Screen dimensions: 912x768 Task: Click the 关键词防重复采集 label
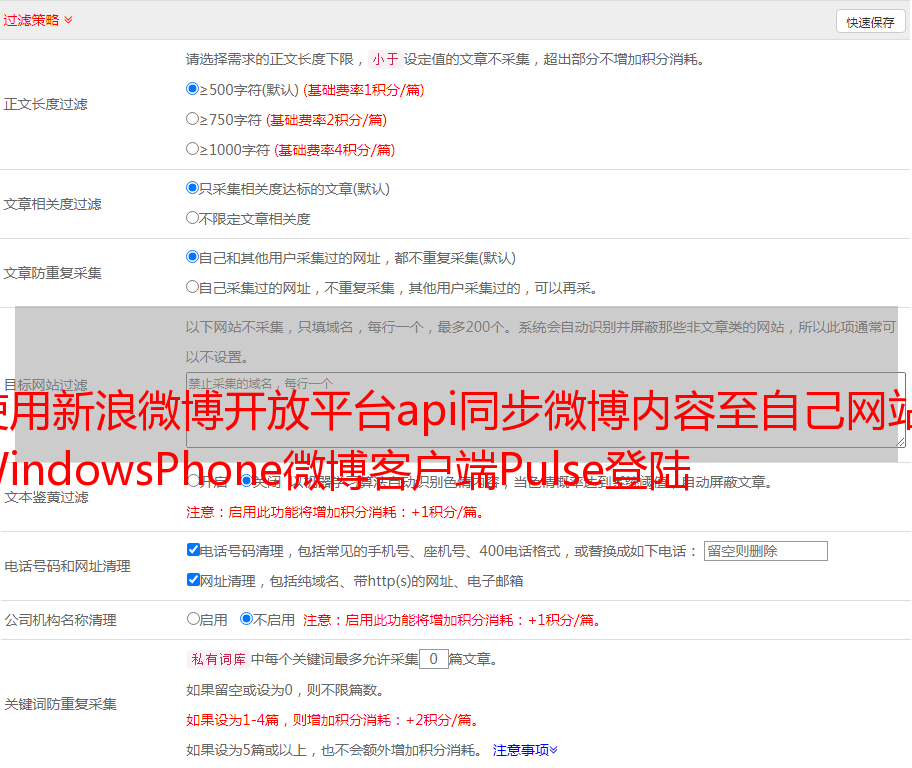click(x=60, y=704)
